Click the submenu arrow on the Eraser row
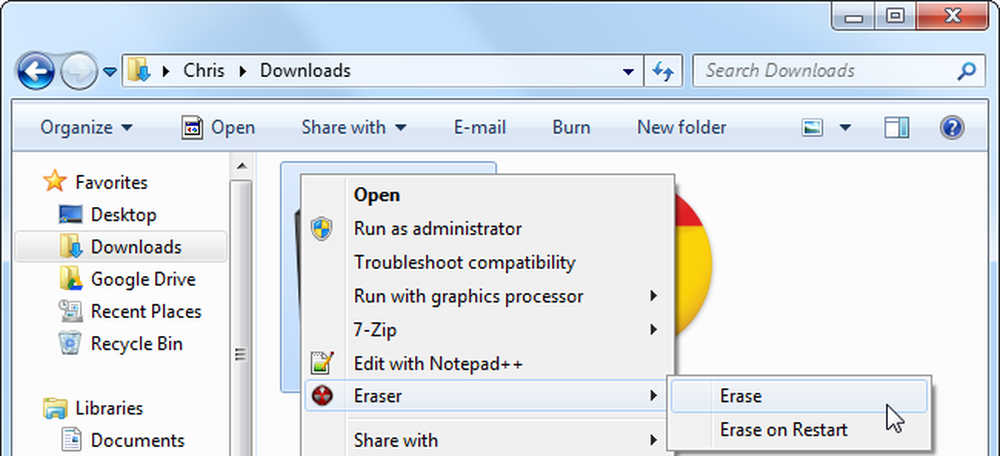 [653, 396]
